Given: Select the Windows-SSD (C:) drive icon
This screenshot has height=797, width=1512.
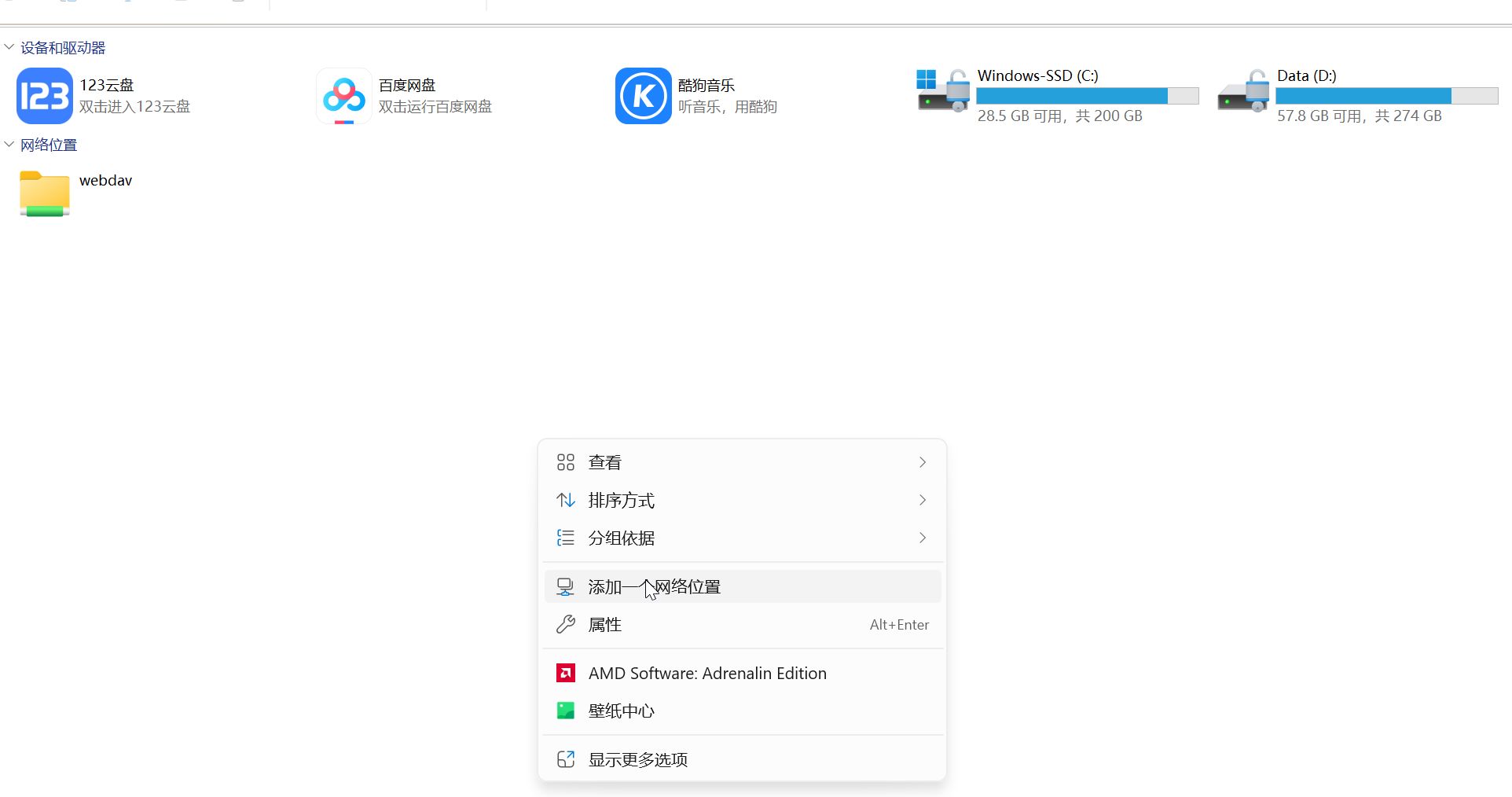Looking at the screenshot, I should pos(943,90).
